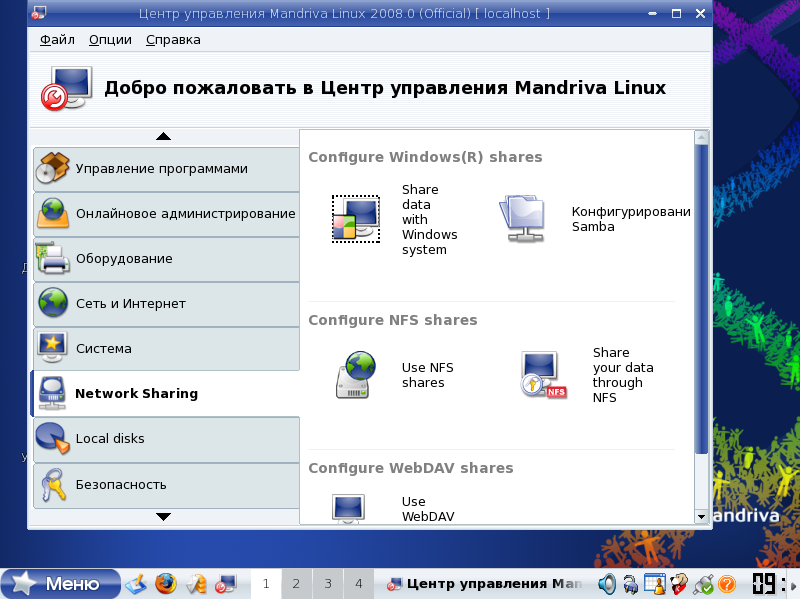Open the Samba configuration icon
This screenshot has width=801, height=601.
(522, 219)
